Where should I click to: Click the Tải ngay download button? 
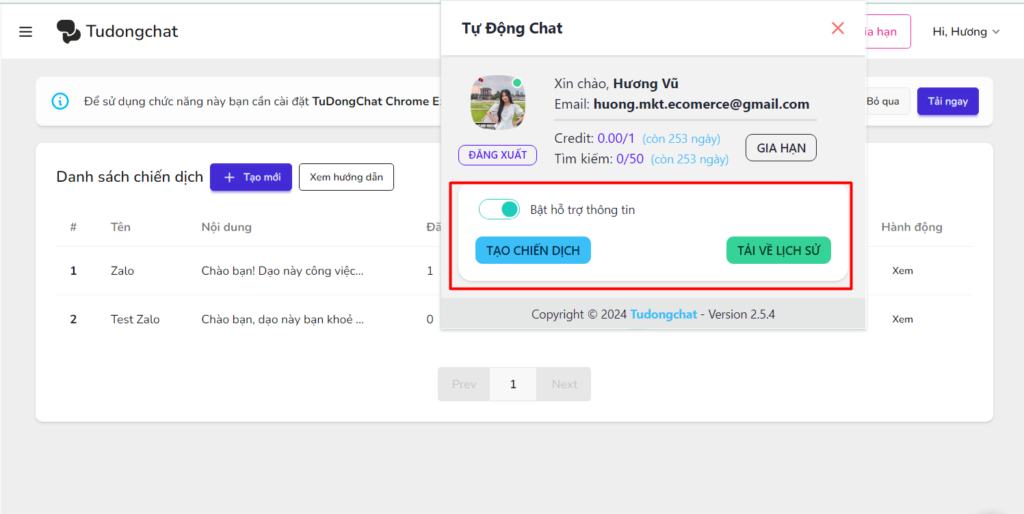[x=948, y=101]
